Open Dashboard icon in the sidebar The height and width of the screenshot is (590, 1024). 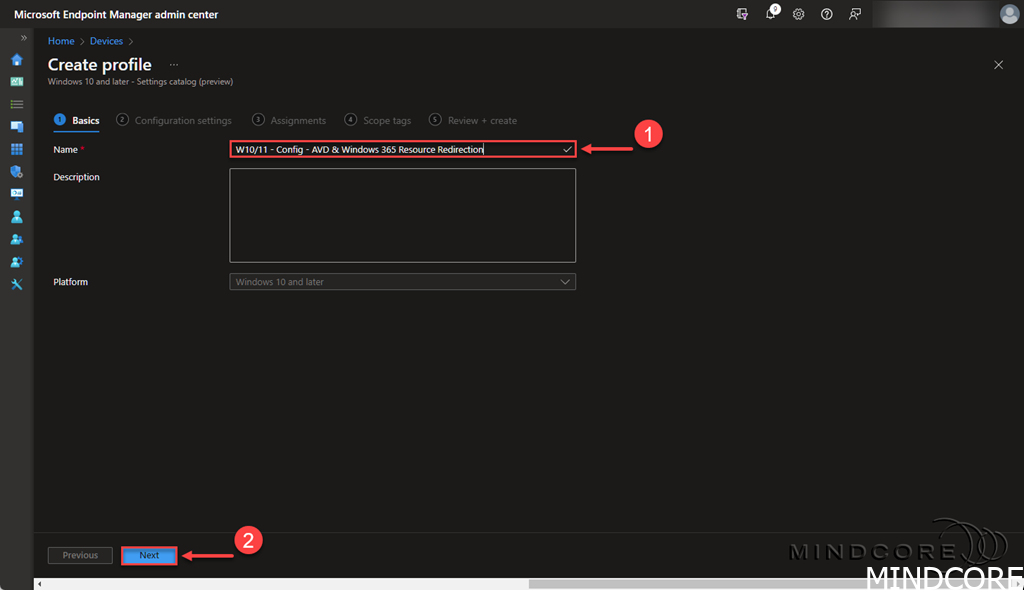click(x=16, y=81)
